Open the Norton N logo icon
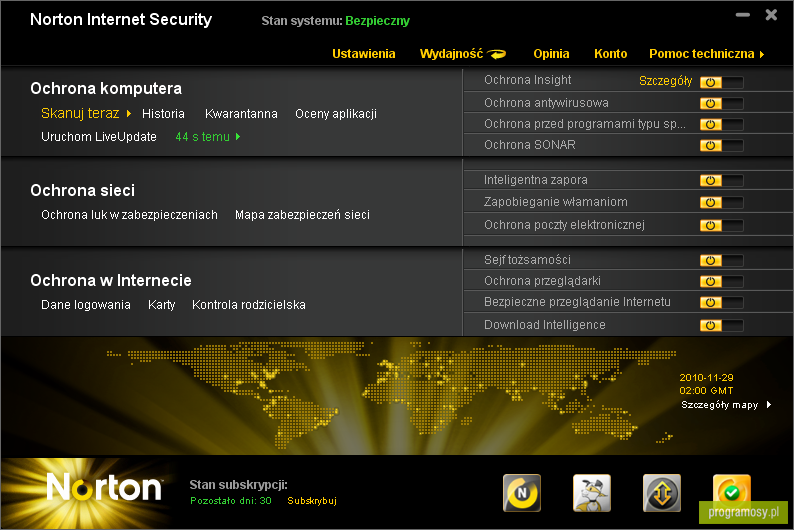The image size is (794, 530). click(522, 493)
